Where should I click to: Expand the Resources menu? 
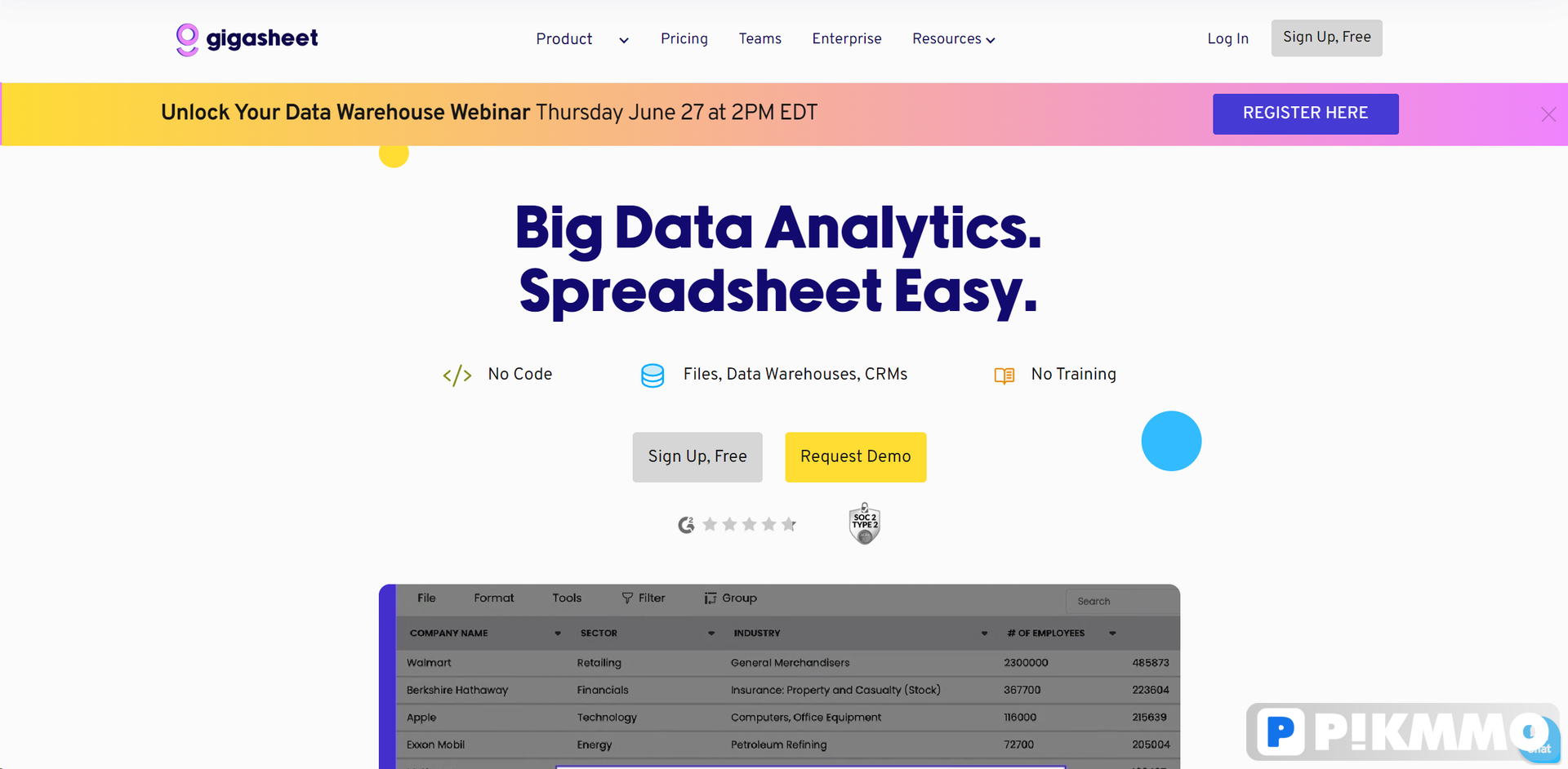click(x=954, y=39)
